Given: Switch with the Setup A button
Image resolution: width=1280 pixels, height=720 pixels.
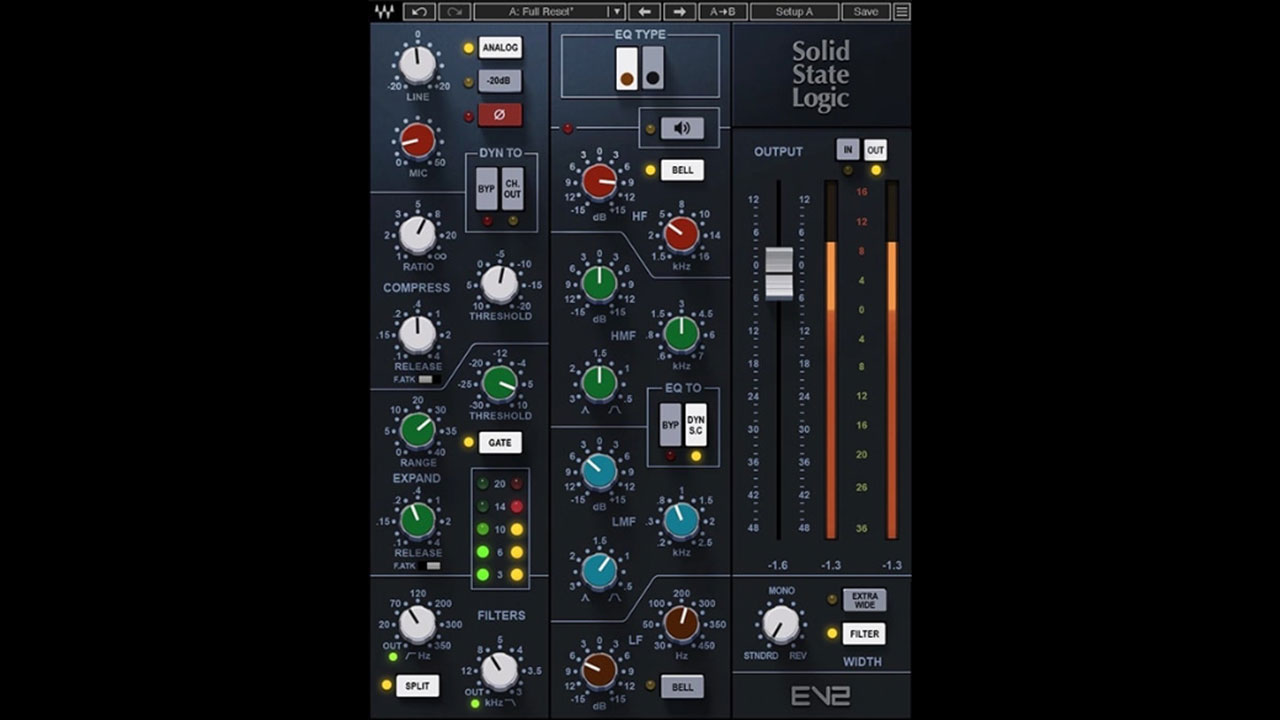Looking at the screenshot, I should [794, 12].
